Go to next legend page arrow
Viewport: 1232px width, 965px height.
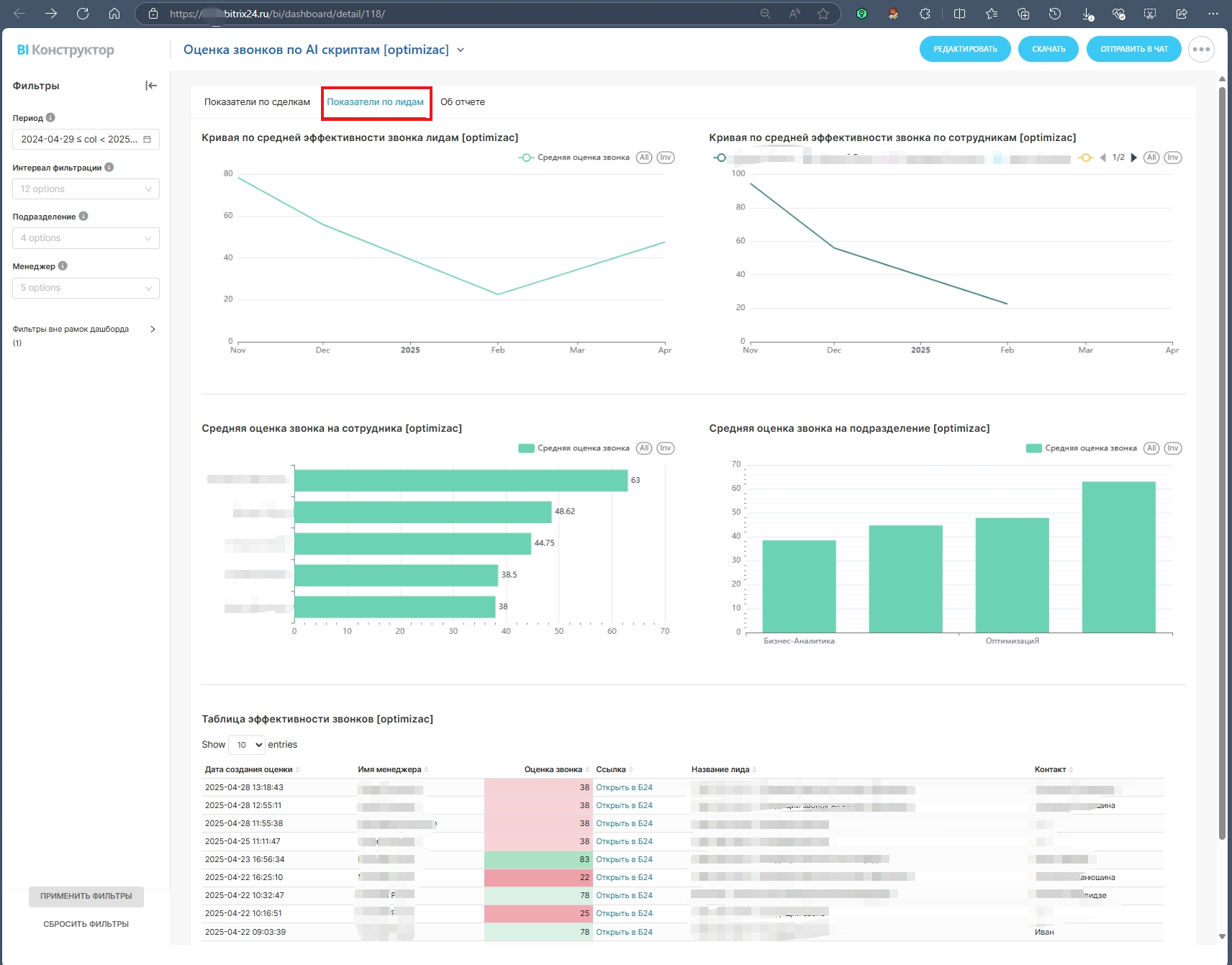point(1134,158)
